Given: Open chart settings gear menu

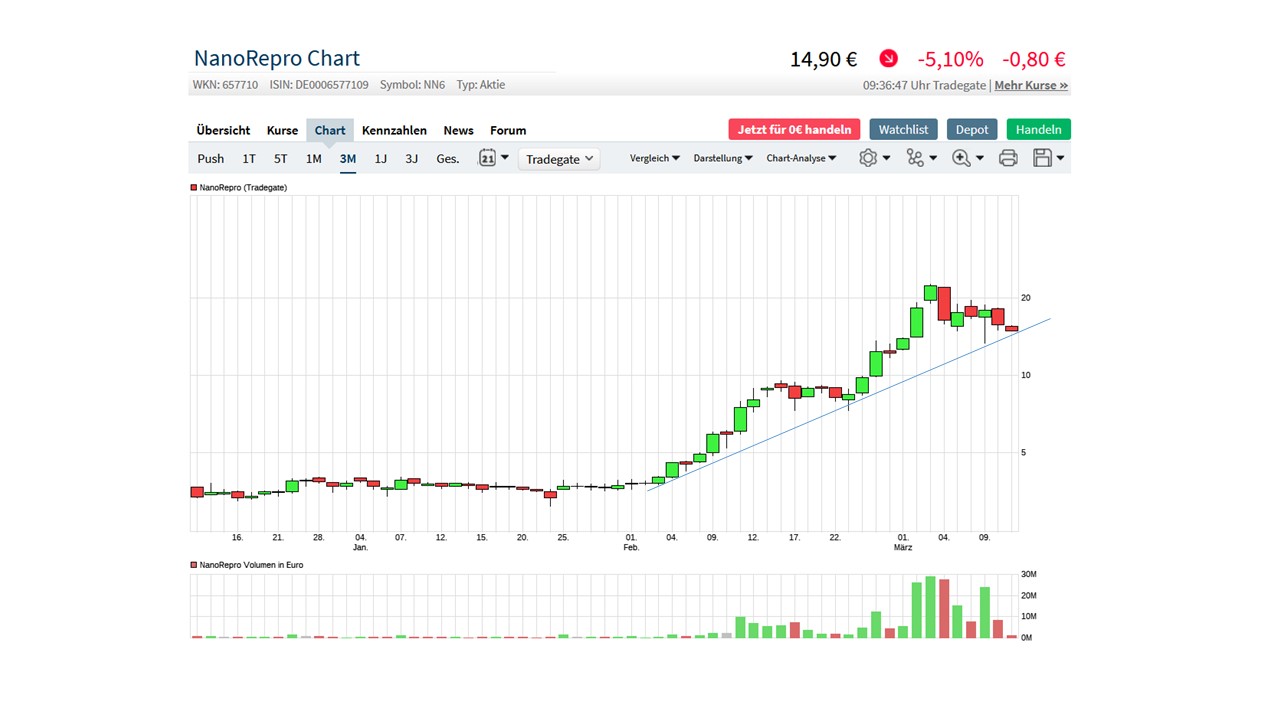Looking at the screenshot, I should click(874, 158).
